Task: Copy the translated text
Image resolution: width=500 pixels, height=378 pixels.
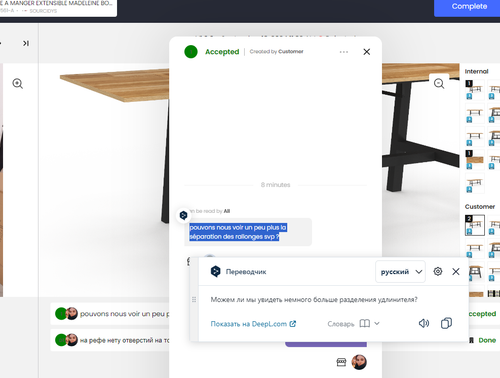Action: [x=446, y=323]
